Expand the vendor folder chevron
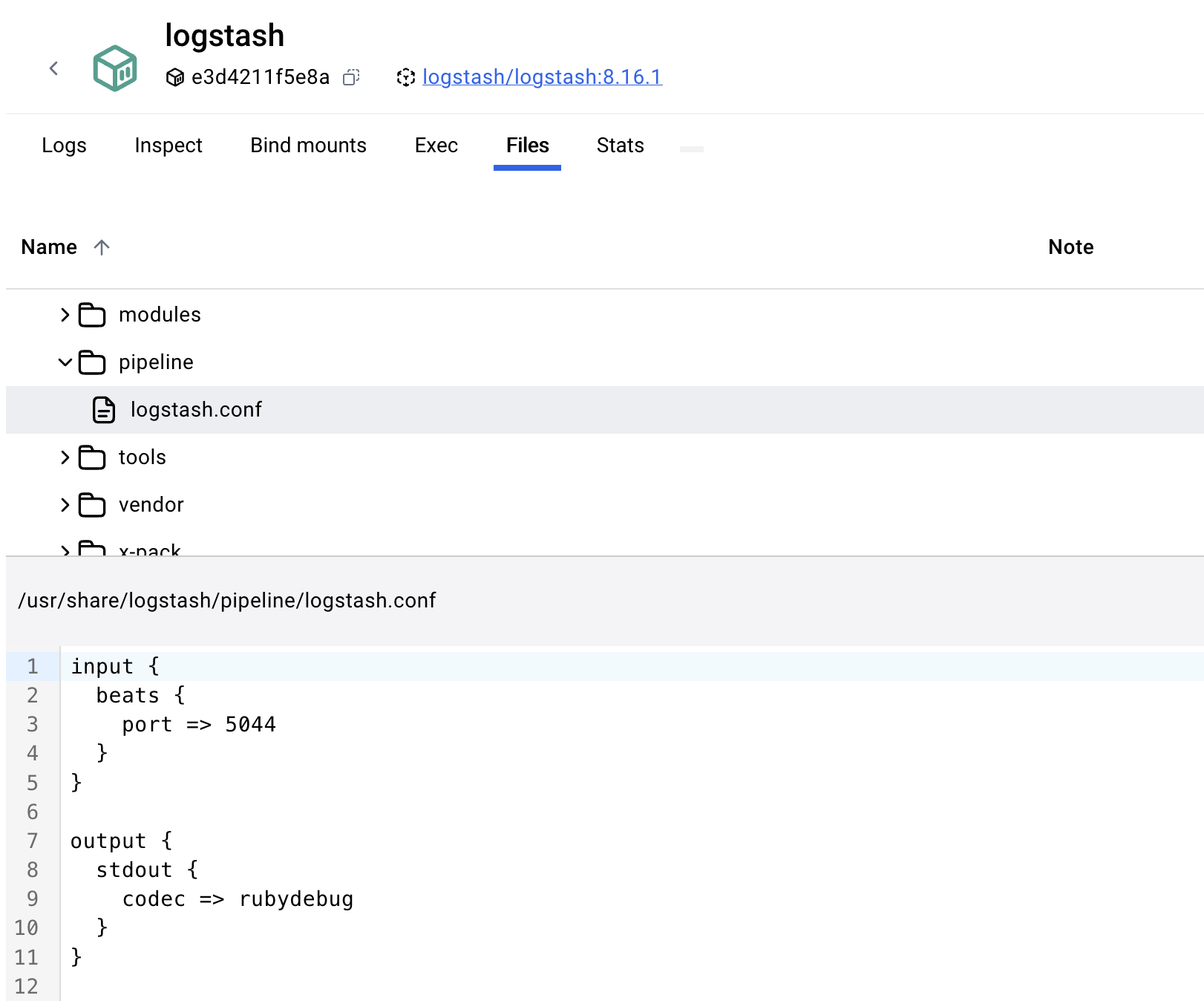 click(65, 505)
